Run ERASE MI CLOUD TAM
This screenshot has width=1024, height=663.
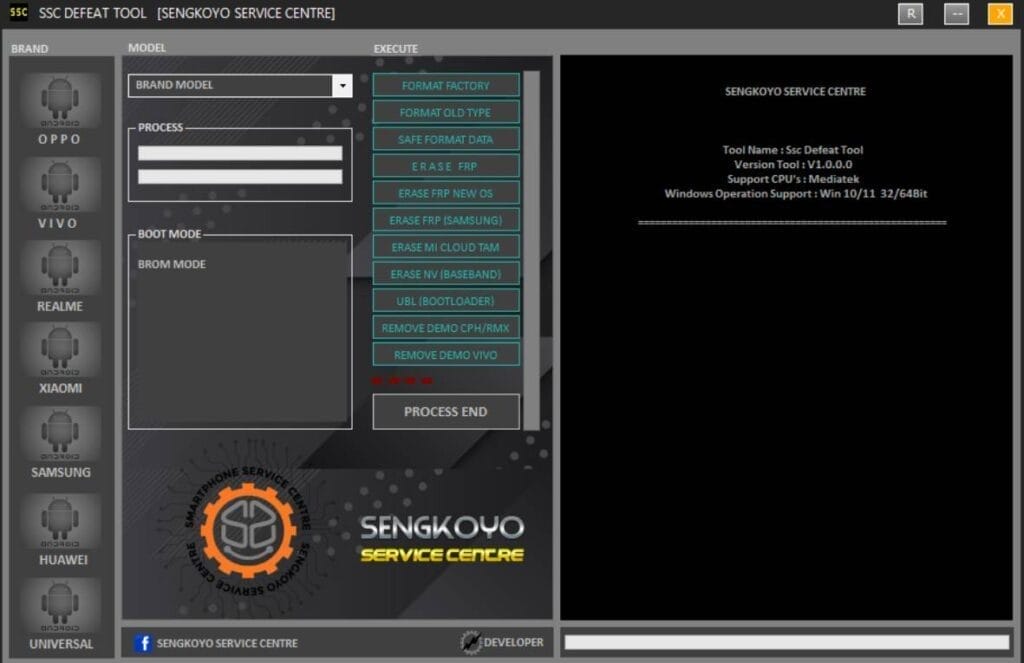point(446,246)
